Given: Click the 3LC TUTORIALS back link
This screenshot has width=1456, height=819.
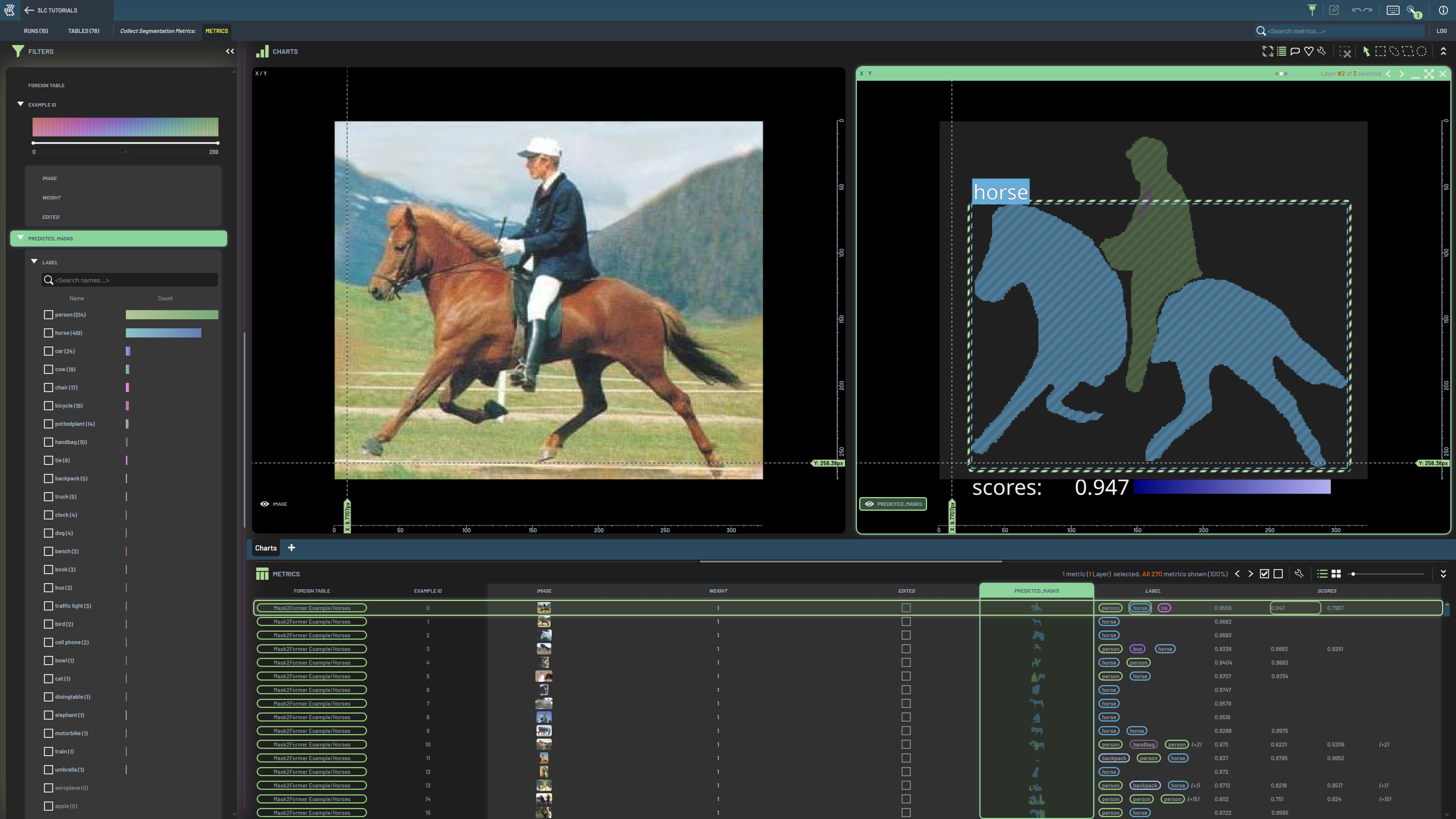Looking at the screenshot, I should click(56, 10).
